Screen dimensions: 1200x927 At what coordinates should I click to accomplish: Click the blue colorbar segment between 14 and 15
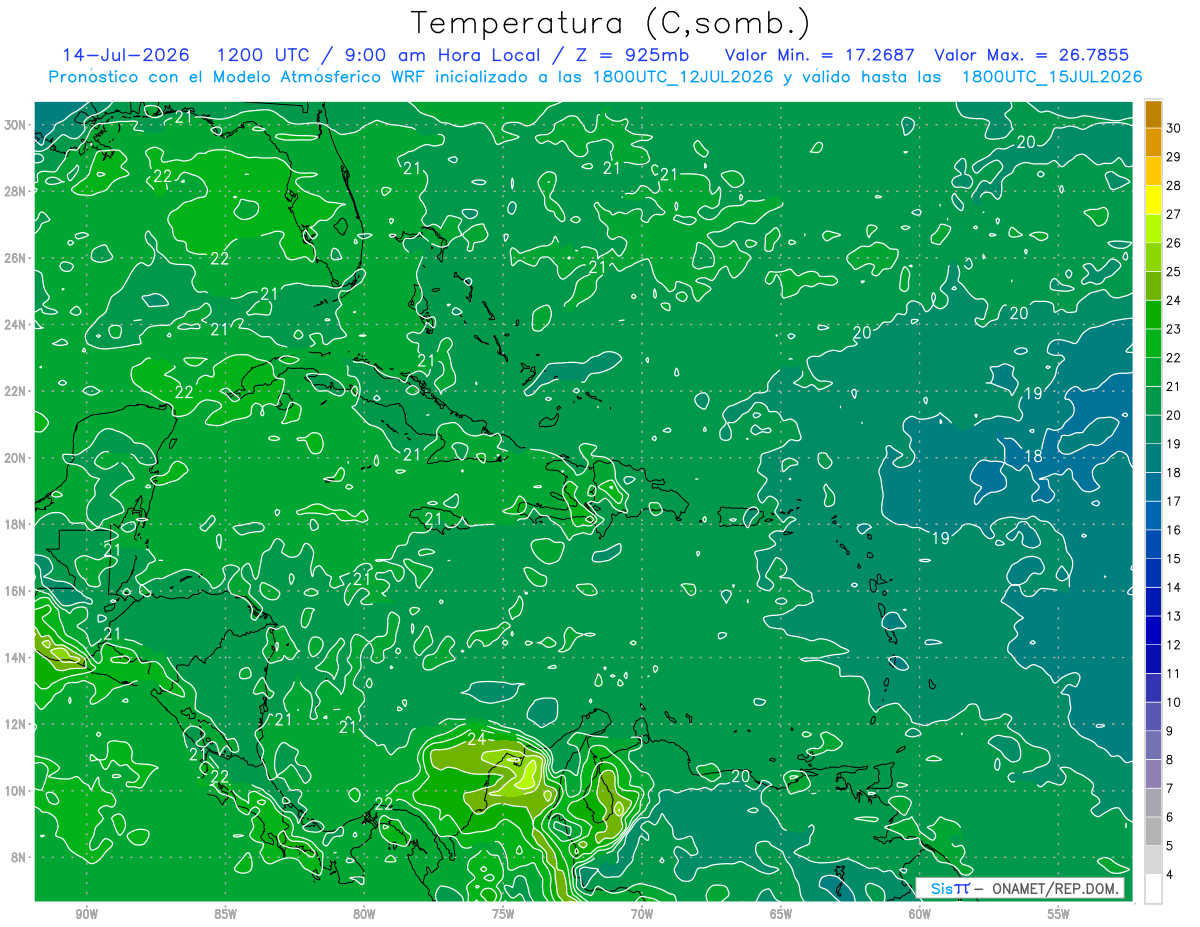(1153, 573)
